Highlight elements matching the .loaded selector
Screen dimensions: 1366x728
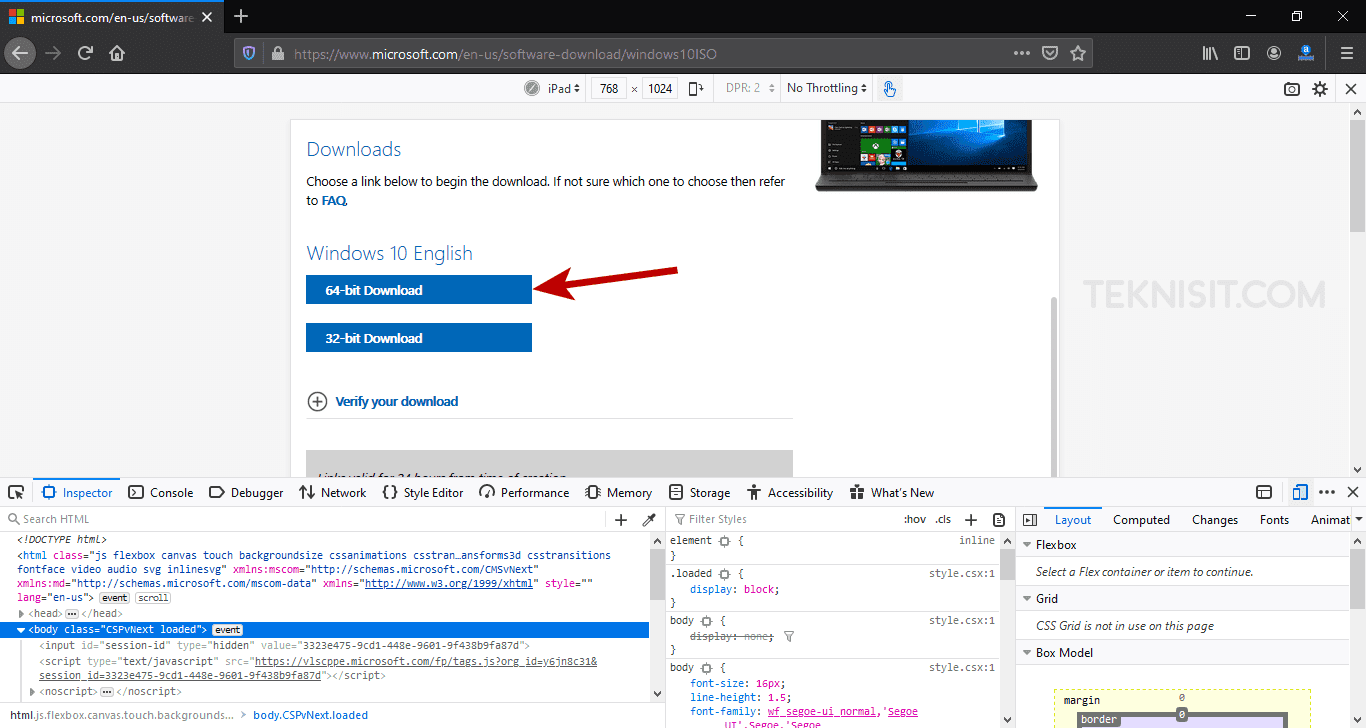tap(723, 574)
